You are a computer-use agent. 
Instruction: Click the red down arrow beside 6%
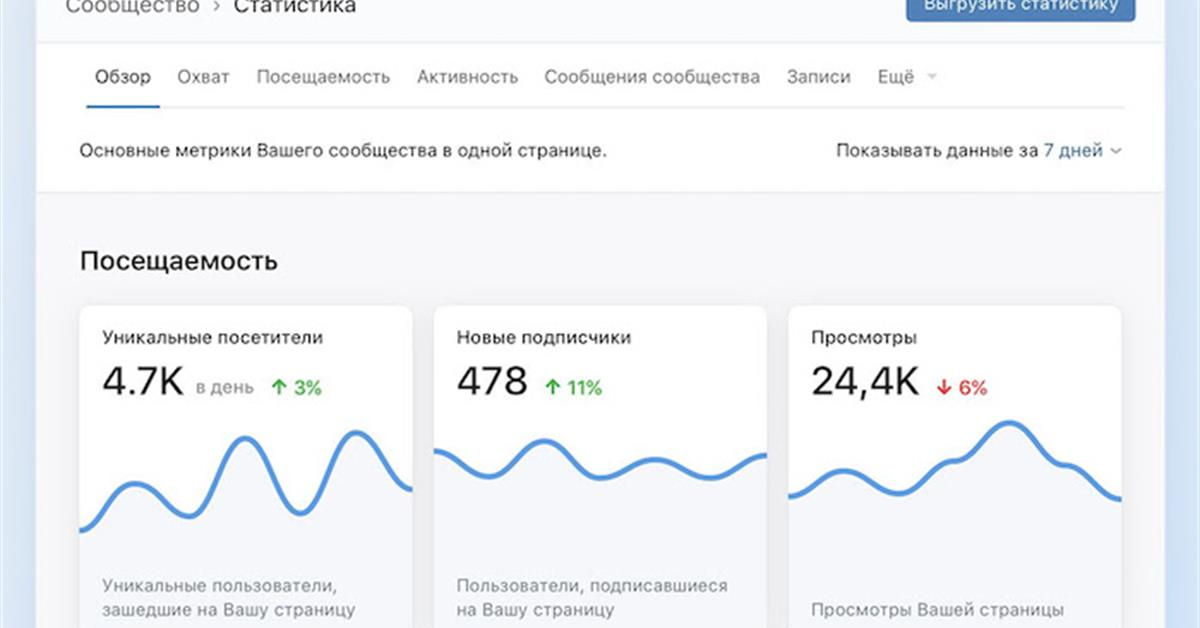pyautogui.click(x=943, y=388)
